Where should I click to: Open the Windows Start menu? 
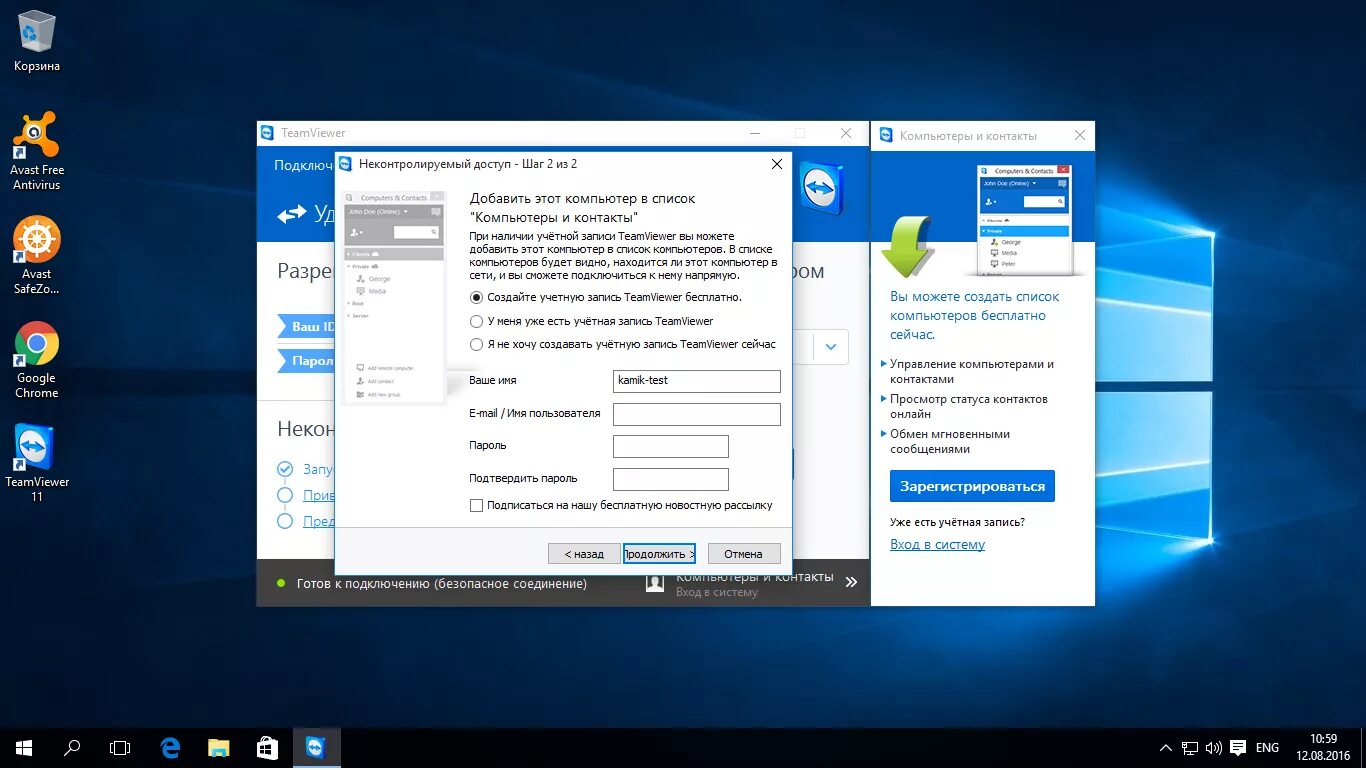[24, 747]
